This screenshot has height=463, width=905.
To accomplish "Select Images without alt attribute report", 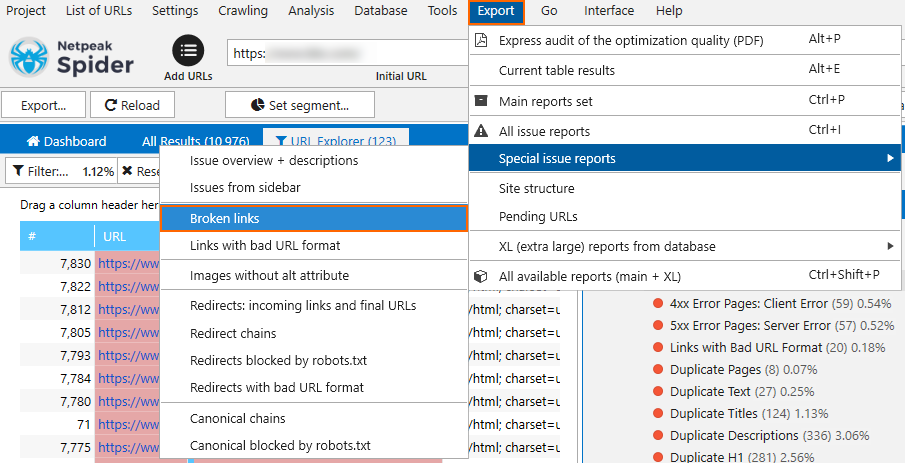I will pos(313,275).
